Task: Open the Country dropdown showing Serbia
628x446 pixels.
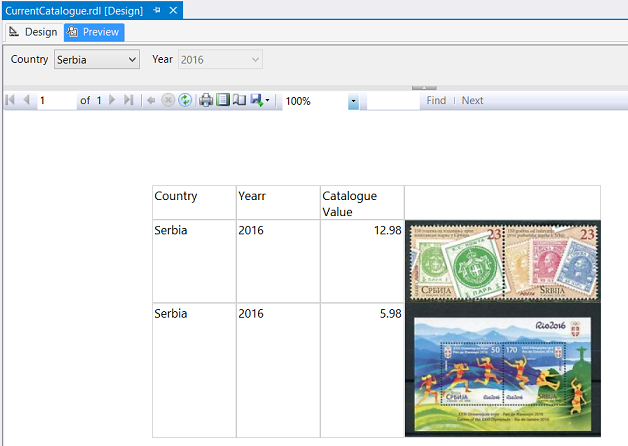Action: pyautogui.click(x=97, y=60)
